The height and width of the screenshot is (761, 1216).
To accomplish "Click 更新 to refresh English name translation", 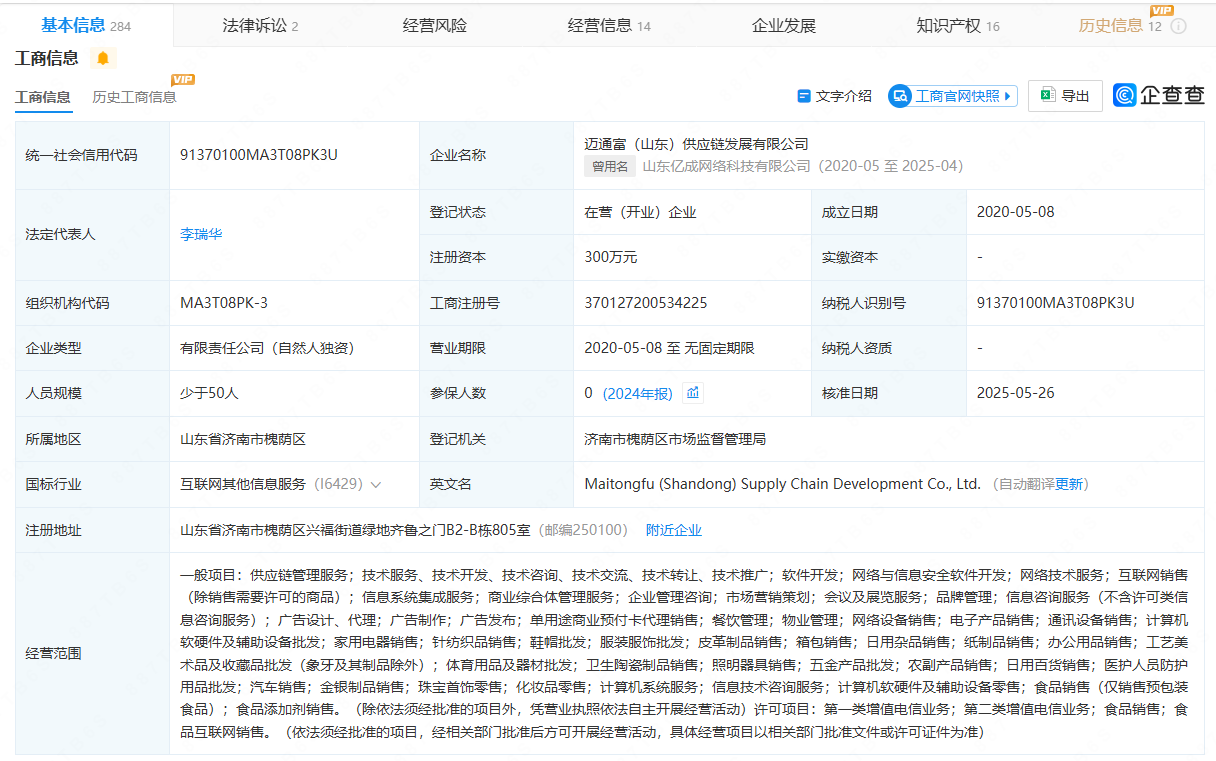I will 1069,484.
